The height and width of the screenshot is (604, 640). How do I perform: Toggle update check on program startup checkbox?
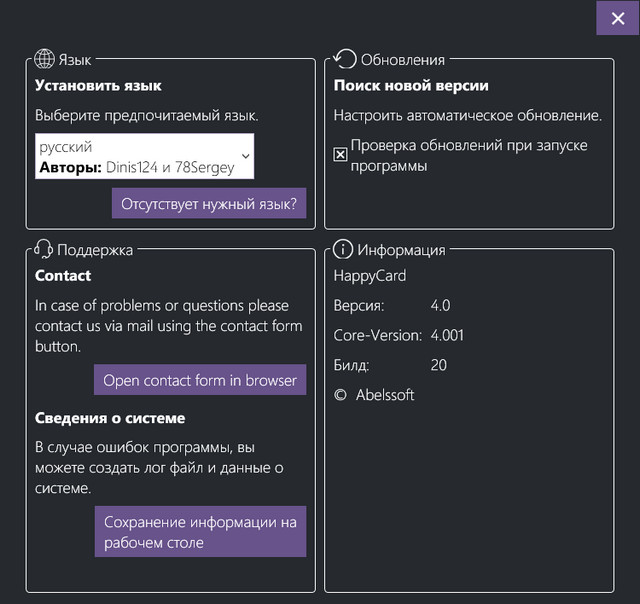tap(341, 154)
